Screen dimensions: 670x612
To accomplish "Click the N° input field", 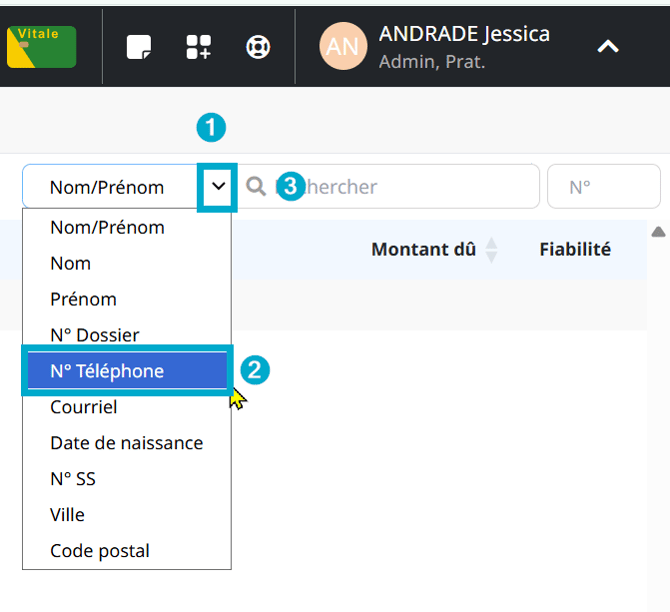I will (x=603, y=187).
